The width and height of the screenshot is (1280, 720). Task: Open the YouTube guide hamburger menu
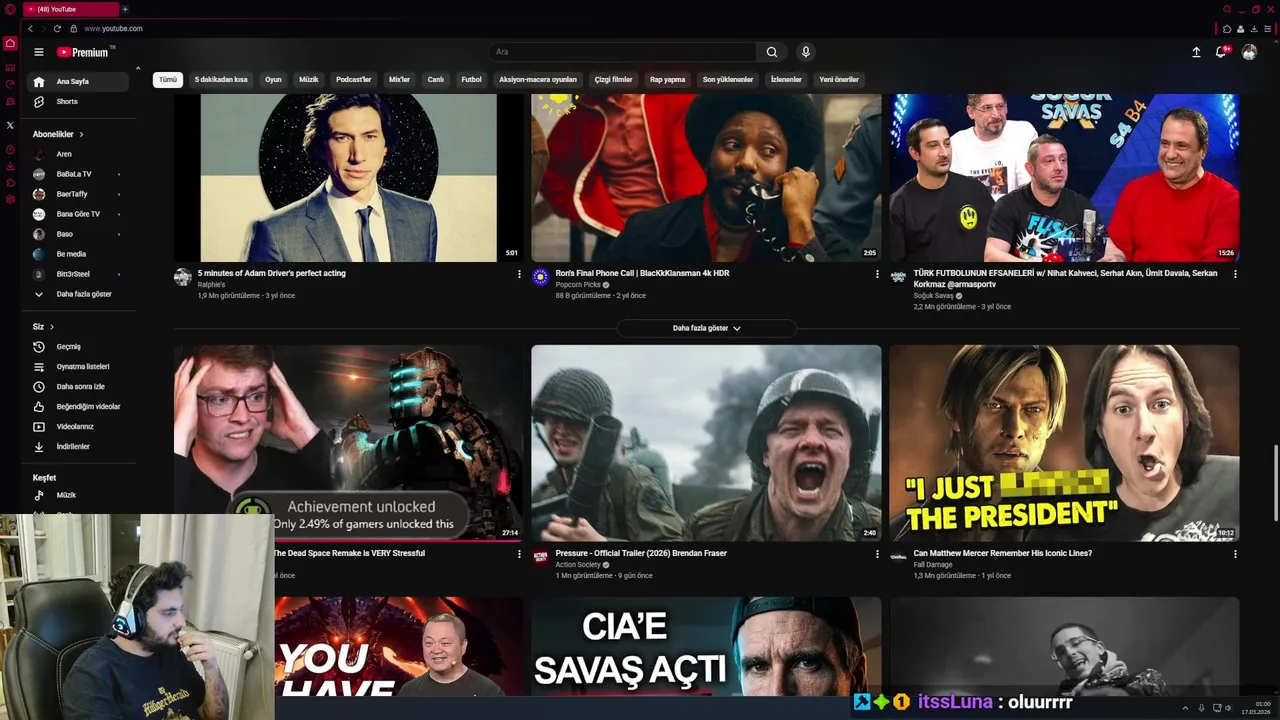(39, 52)
